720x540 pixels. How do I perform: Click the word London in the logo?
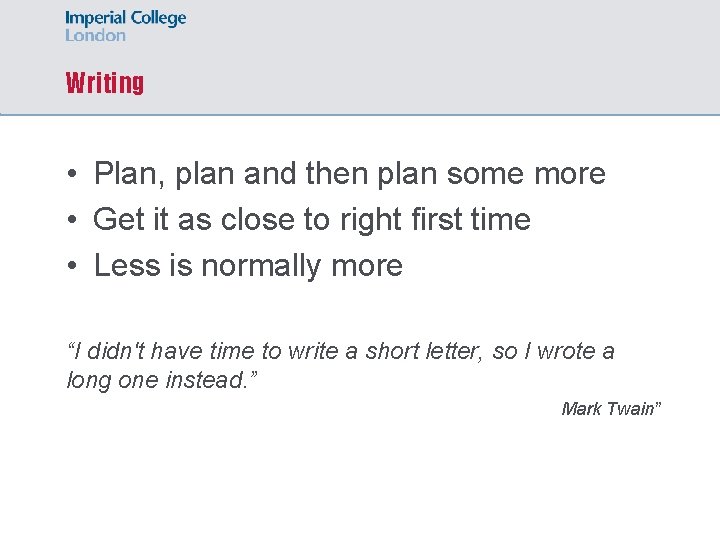click(95, 35)
